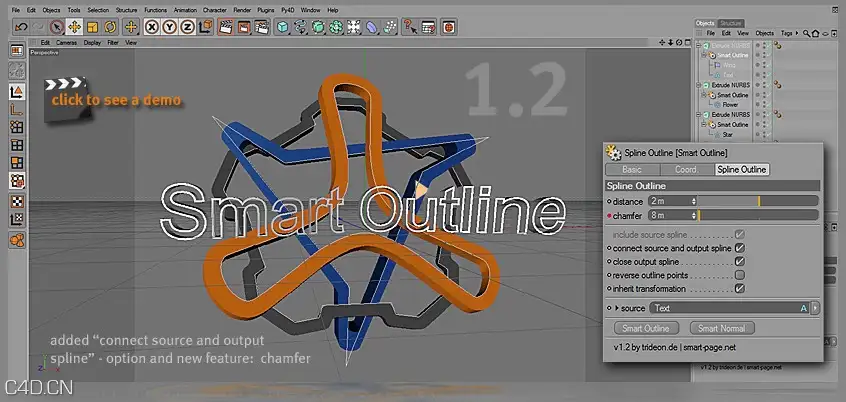Open the viewport Cameras menu
The image size is (846, 402).
tap(66, 43)
